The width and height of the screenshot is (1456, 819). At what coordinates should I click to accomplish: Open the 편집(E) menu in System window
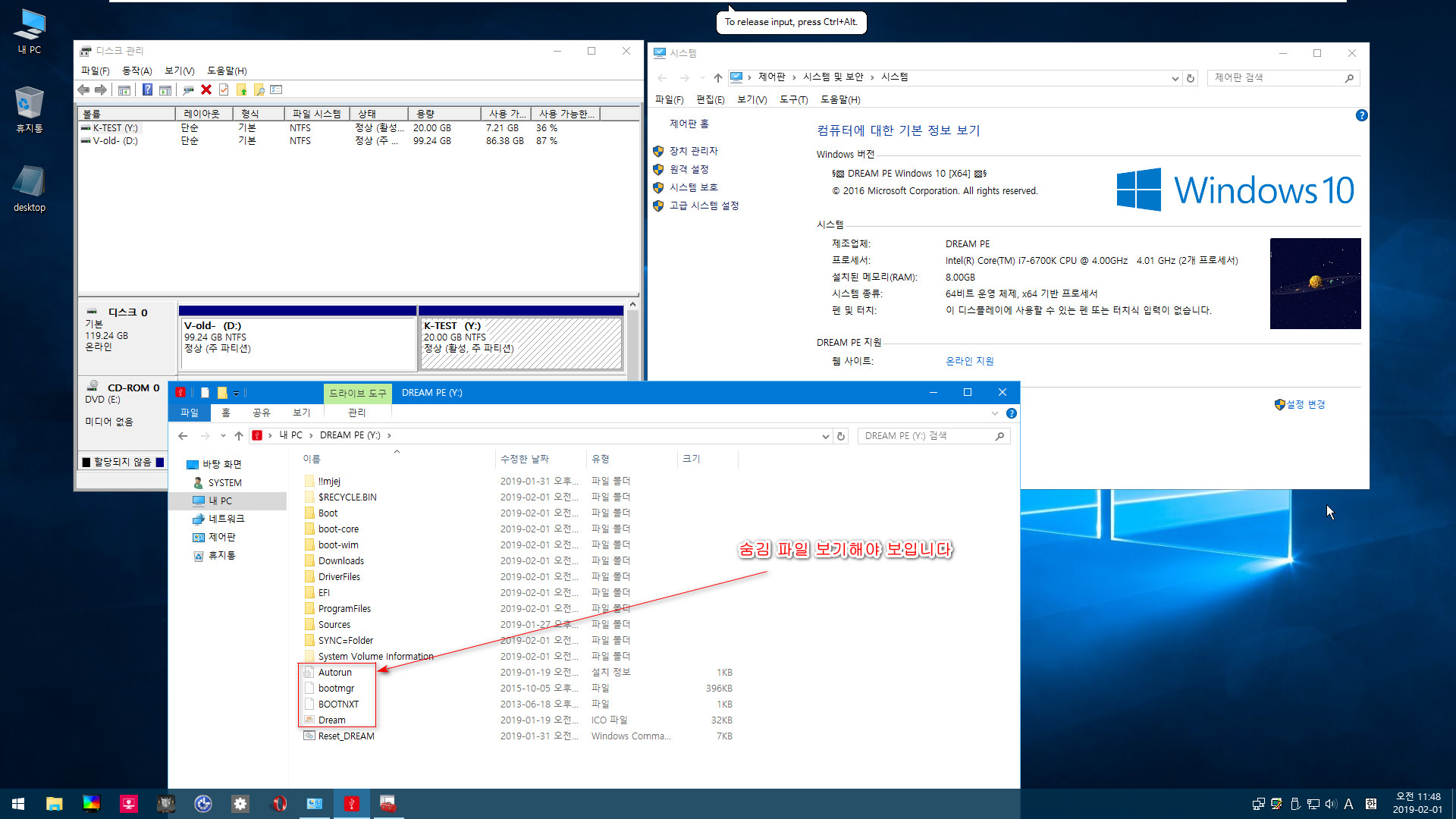tap(711, 99)
